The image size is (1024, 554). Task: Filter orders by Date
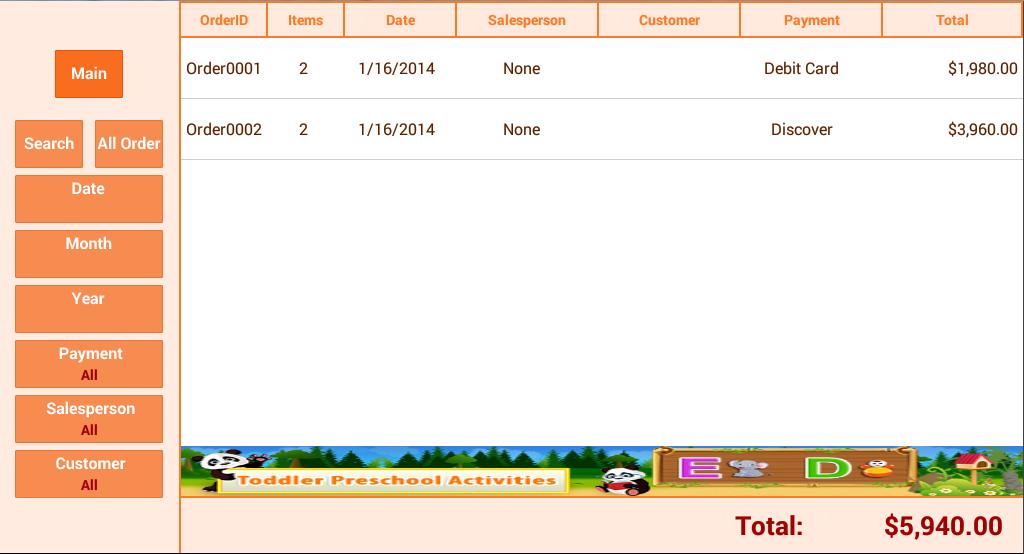[89, 199]
